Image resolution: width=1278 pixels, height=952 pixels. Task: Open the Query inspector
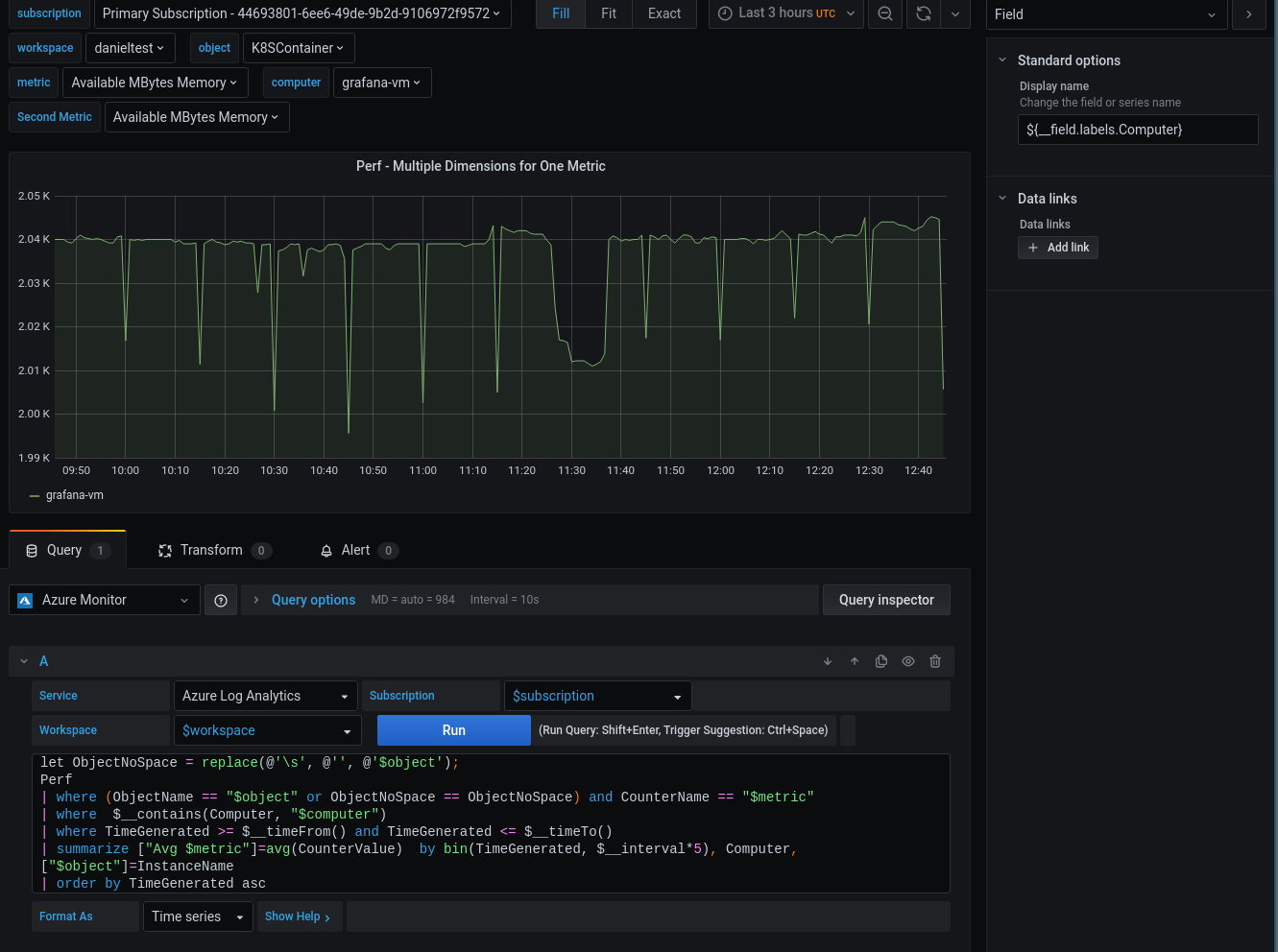tap(885, 600)
